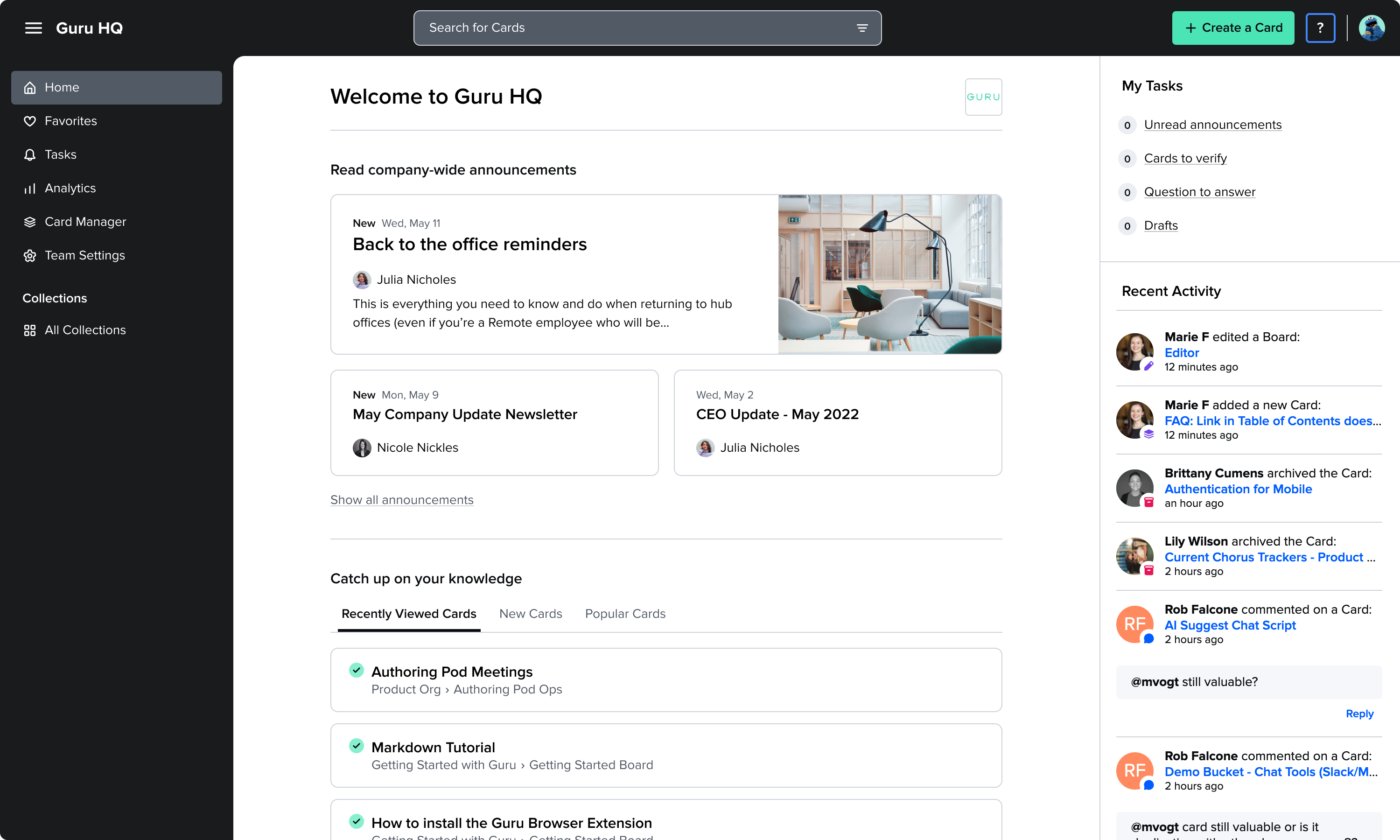Open Card Manager in sidebar
1400x840 pixels.
click(x=117, y=222)
